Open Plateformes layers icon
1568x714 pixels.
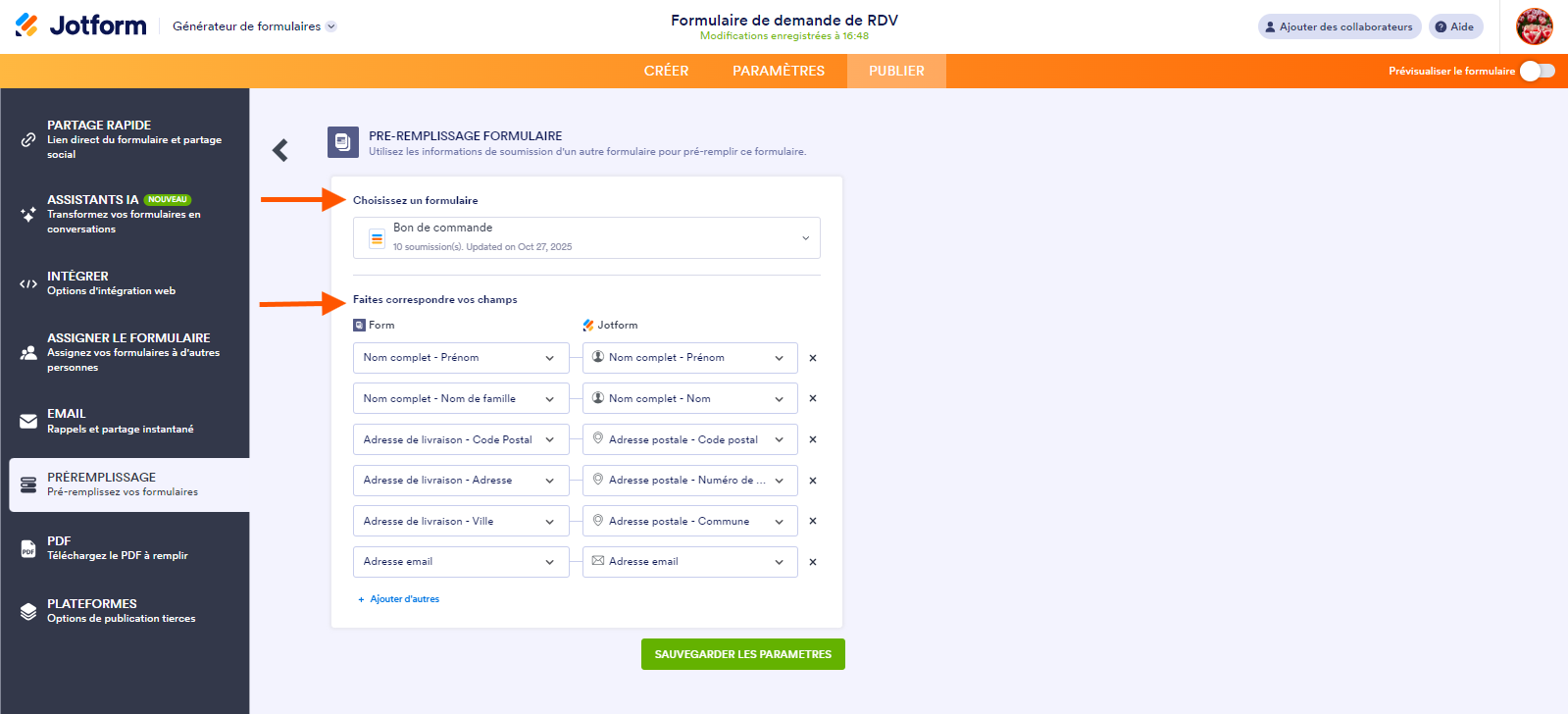coord(28,611)
